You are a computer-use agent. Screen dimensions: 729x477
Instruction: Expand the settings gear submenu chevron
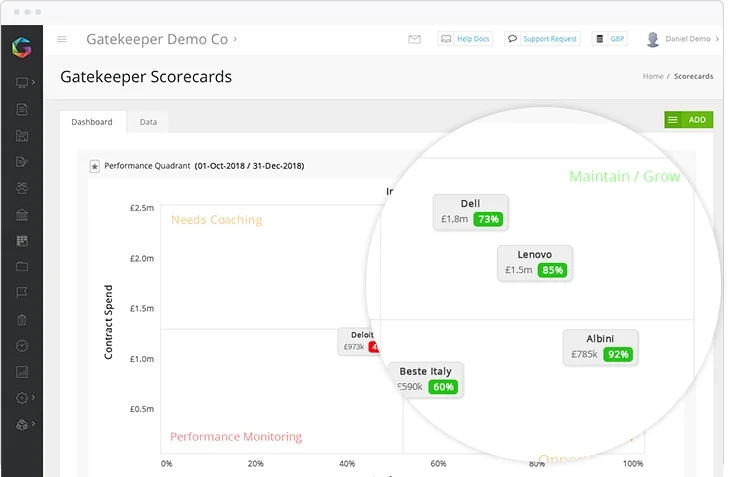[x=33, y=398]
